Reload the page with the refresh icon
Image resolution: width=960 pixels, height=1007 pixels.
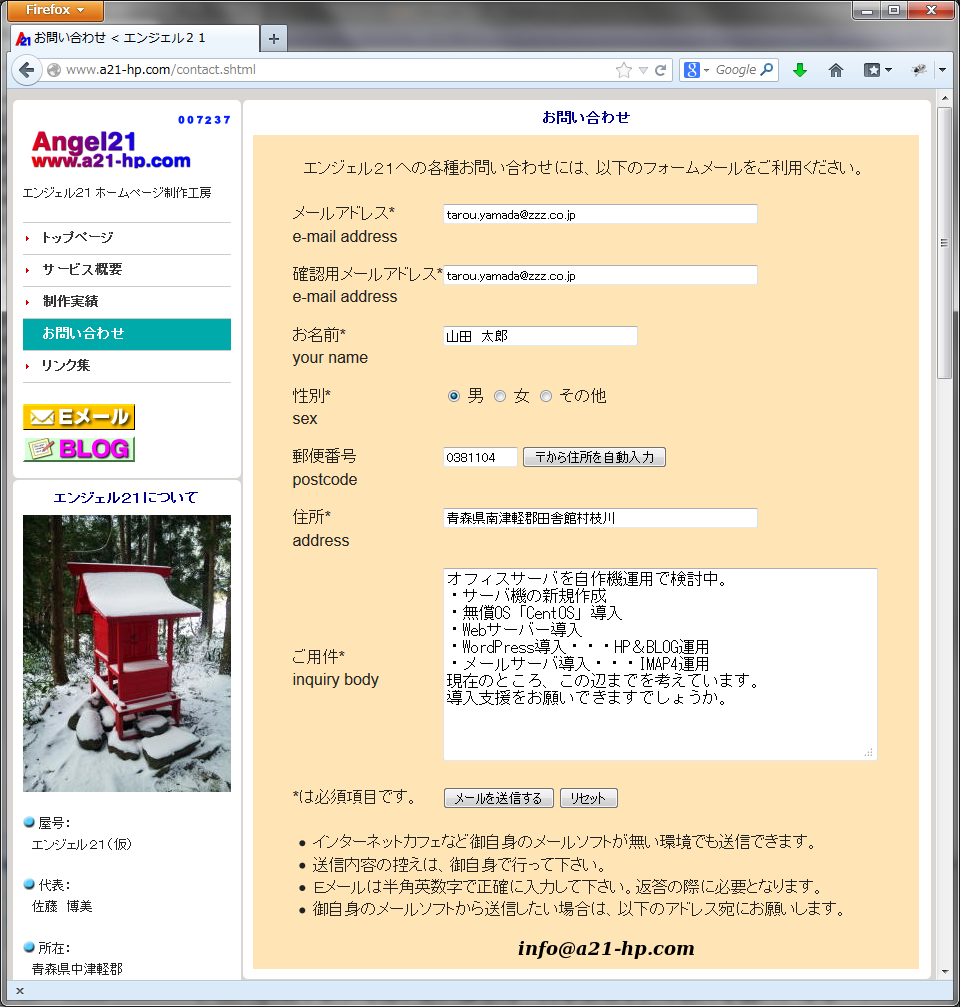coord(660,70)
